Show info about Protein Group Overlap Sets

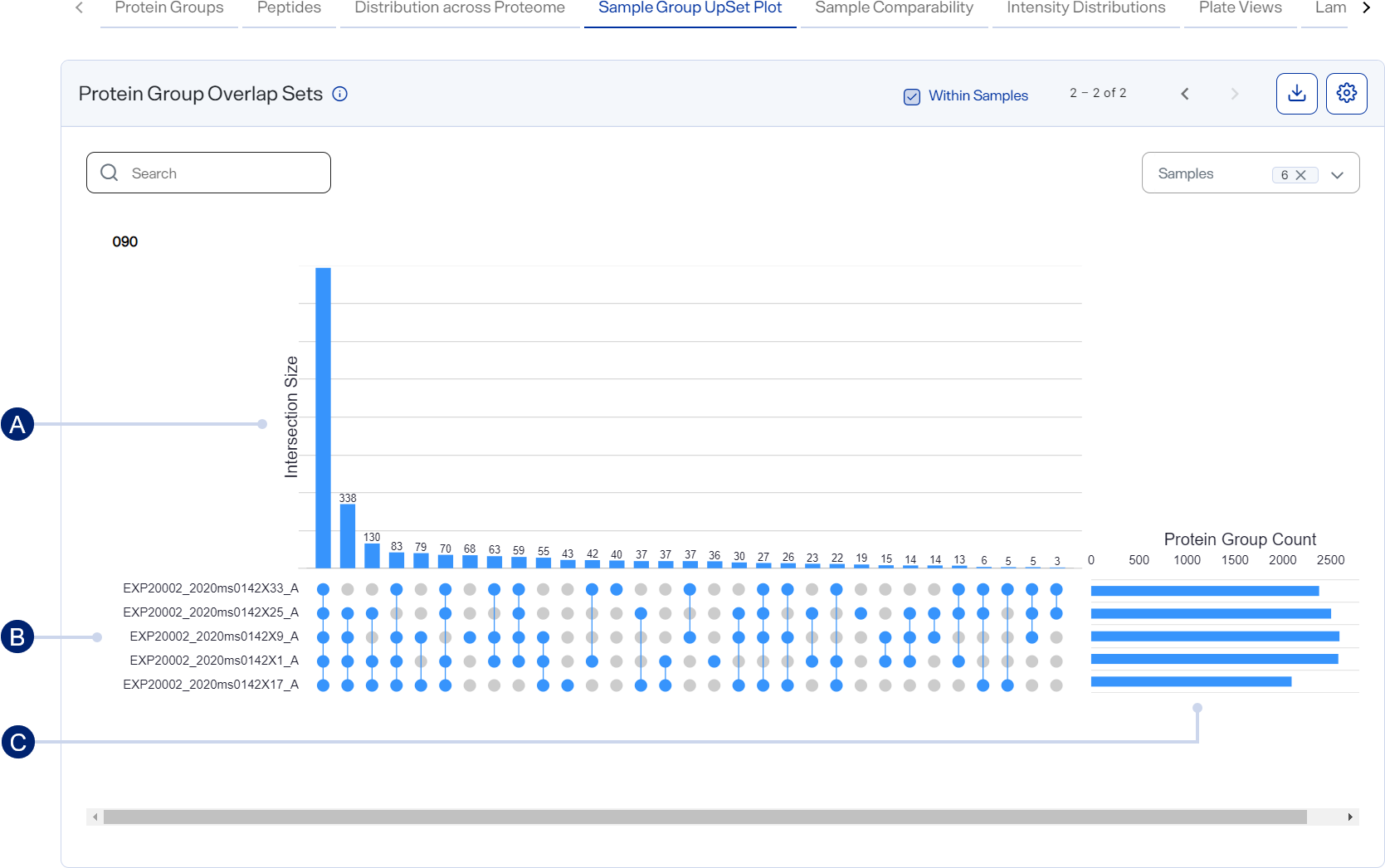[340, 94]
